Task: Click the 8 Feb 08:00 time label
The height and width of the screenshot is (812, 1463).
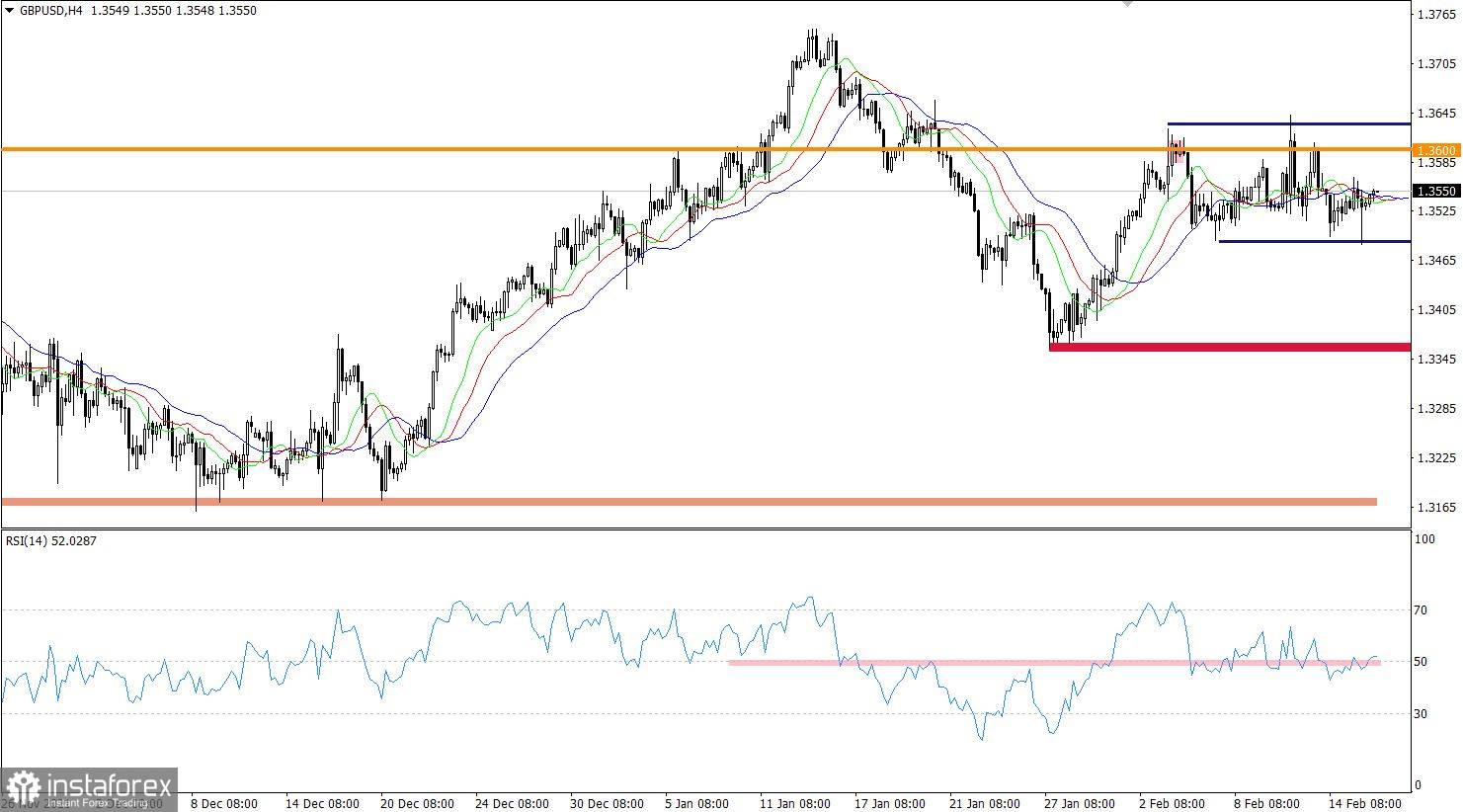Action: 1266,803
